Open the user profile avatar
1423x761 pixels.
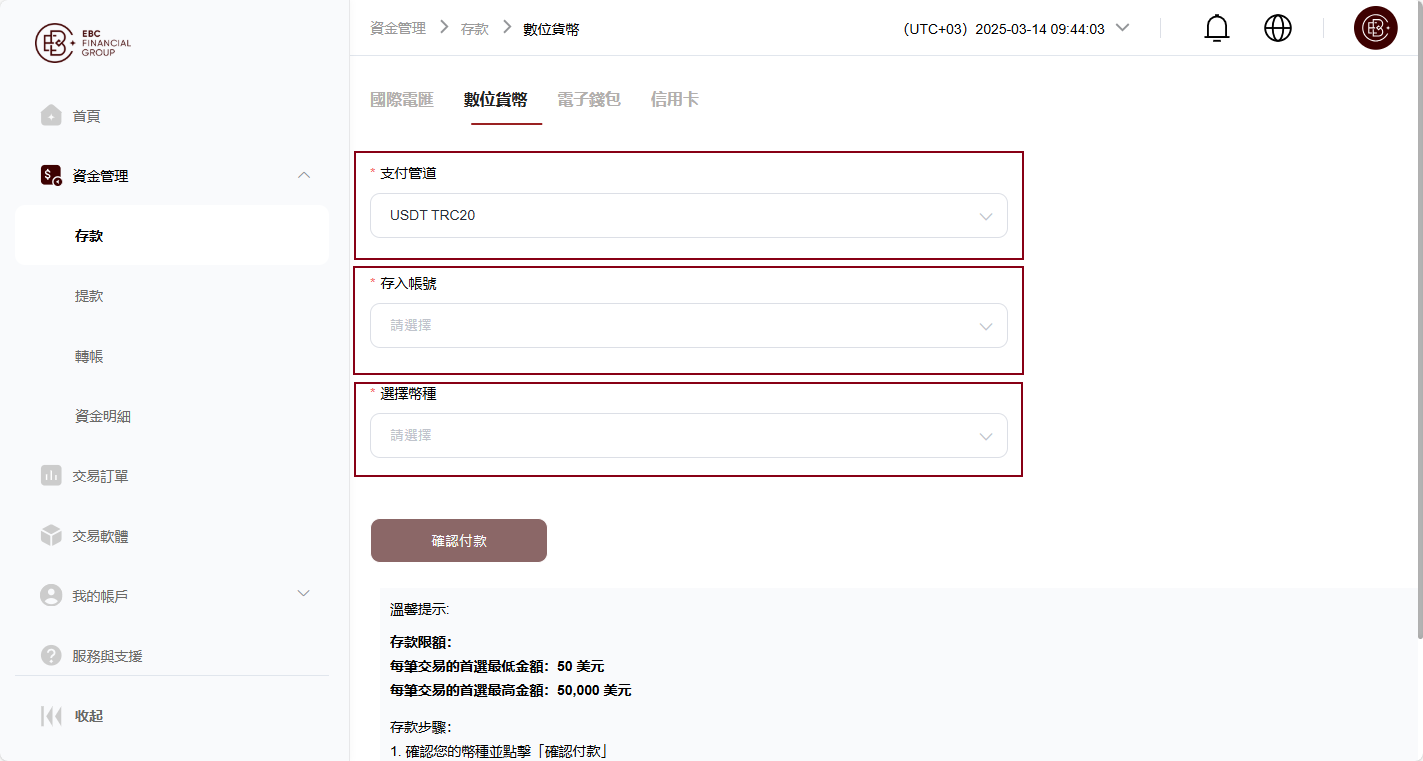[x=1375, y=28]
